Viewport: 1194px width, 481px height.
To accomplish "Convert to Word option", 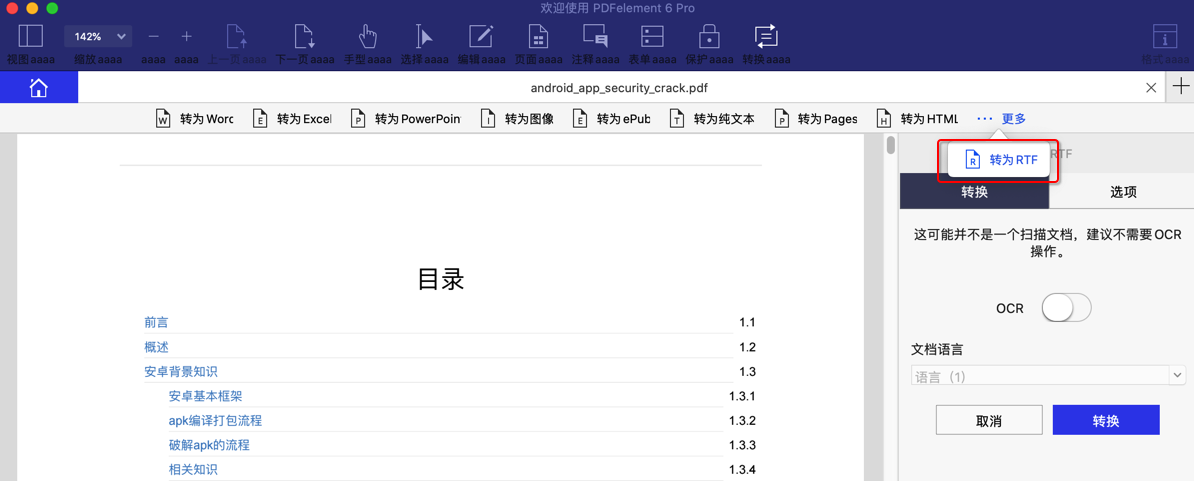I will pyautogui.click(x=194, y=119).
